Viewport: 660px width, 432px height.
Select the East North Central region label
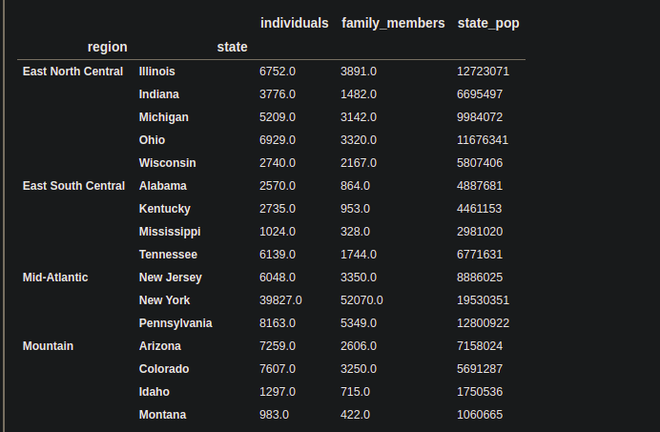coord(73,72)
